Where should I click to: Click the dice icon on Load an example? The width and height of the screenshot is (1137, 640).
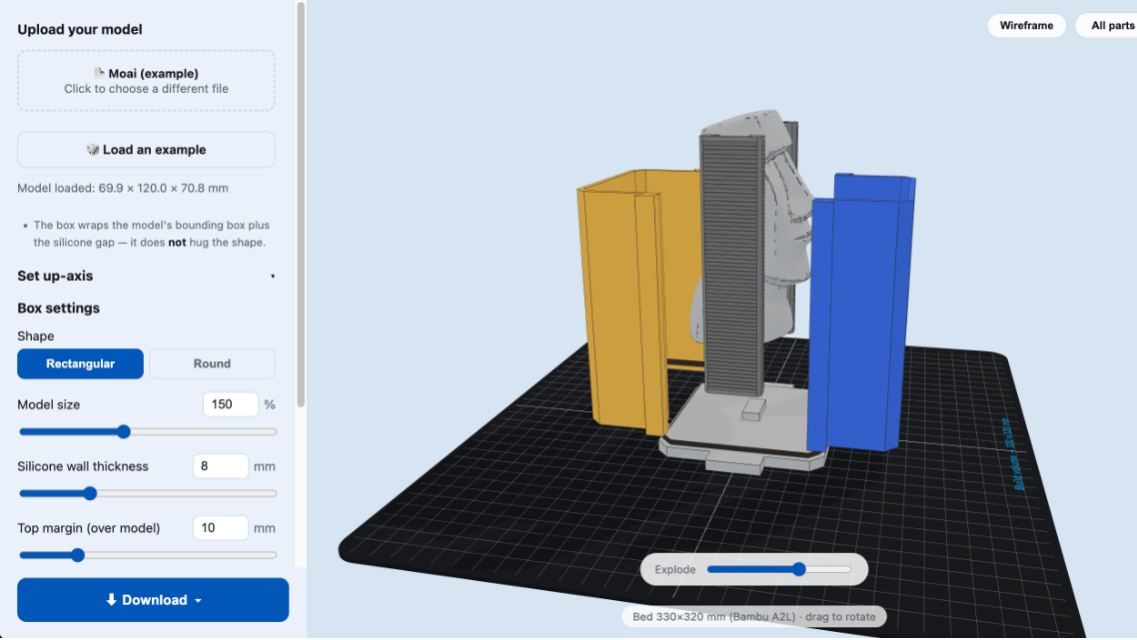[93, 149]
